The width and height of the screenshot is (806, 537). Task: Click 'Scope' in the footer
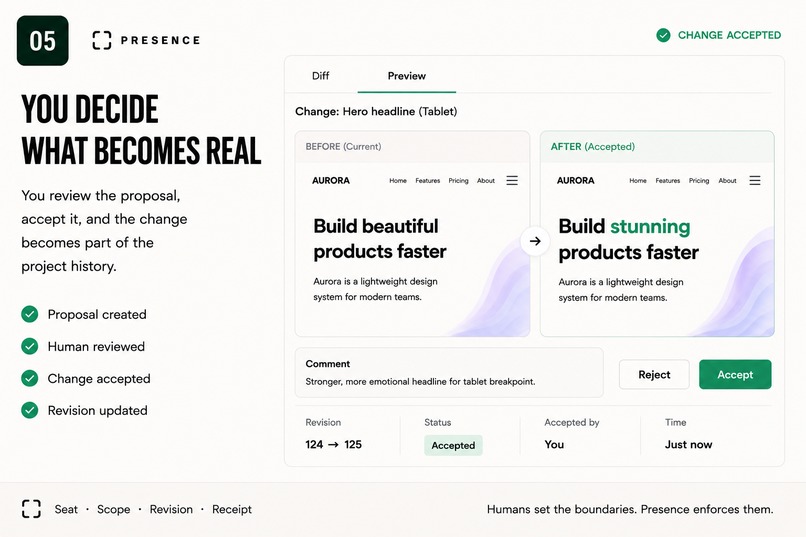114,509
